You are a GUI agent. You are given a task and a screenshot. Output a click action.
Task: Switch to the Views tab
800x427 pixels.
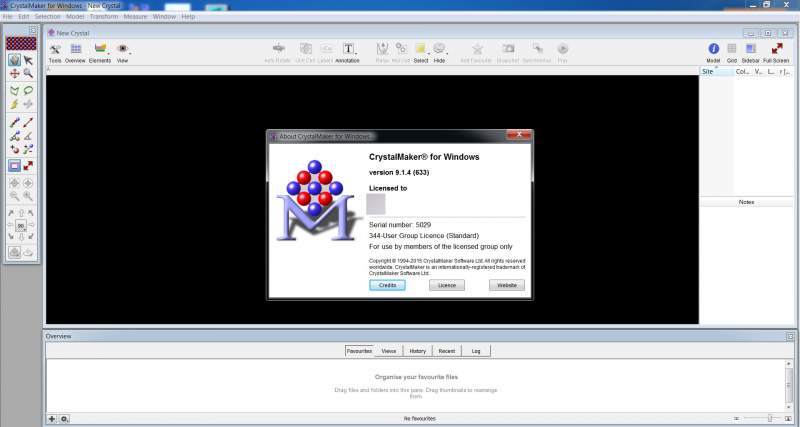[x=389, y=351]
